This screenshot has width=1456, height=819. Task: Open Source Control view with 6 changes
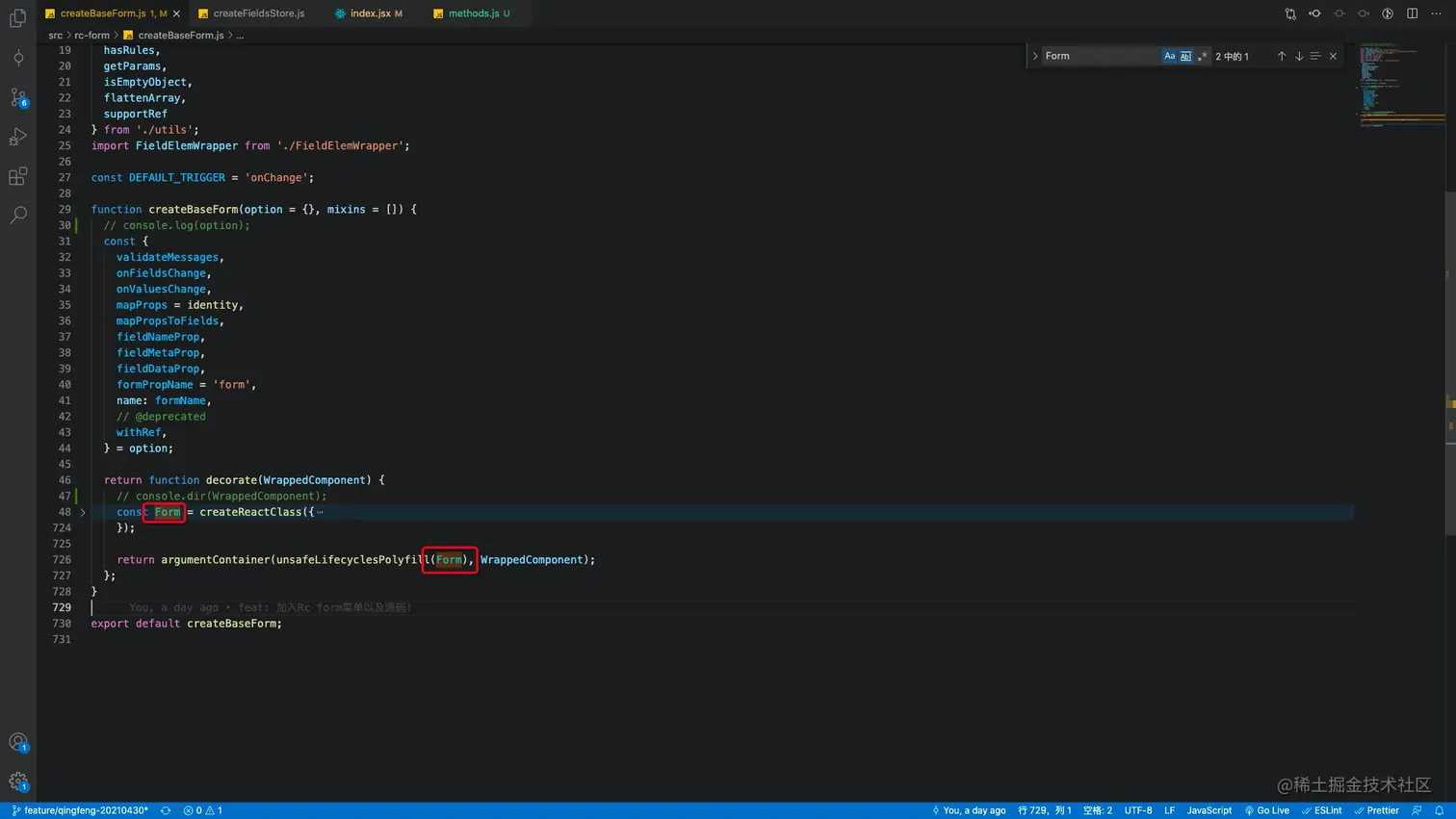point(17,97)
